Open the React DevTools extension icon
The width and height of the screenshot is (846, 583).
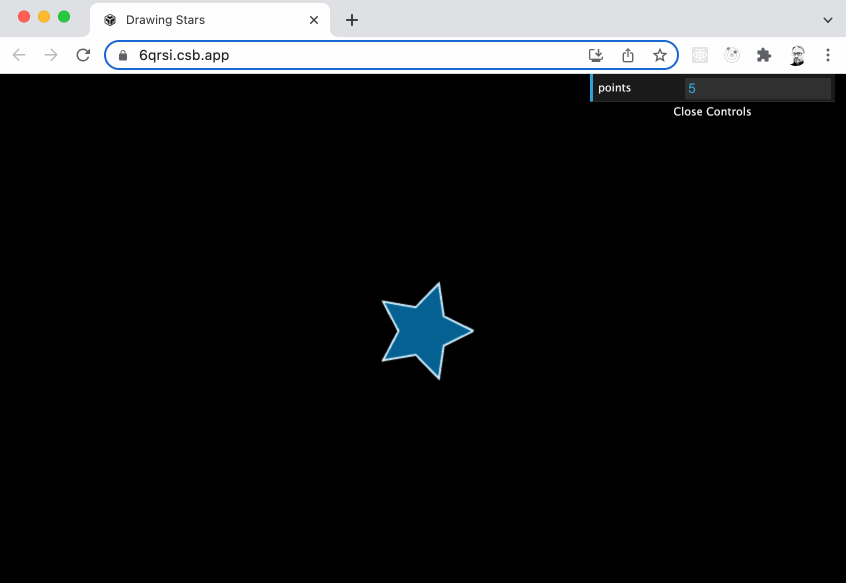pyautogui.click(x=700, y=55)
